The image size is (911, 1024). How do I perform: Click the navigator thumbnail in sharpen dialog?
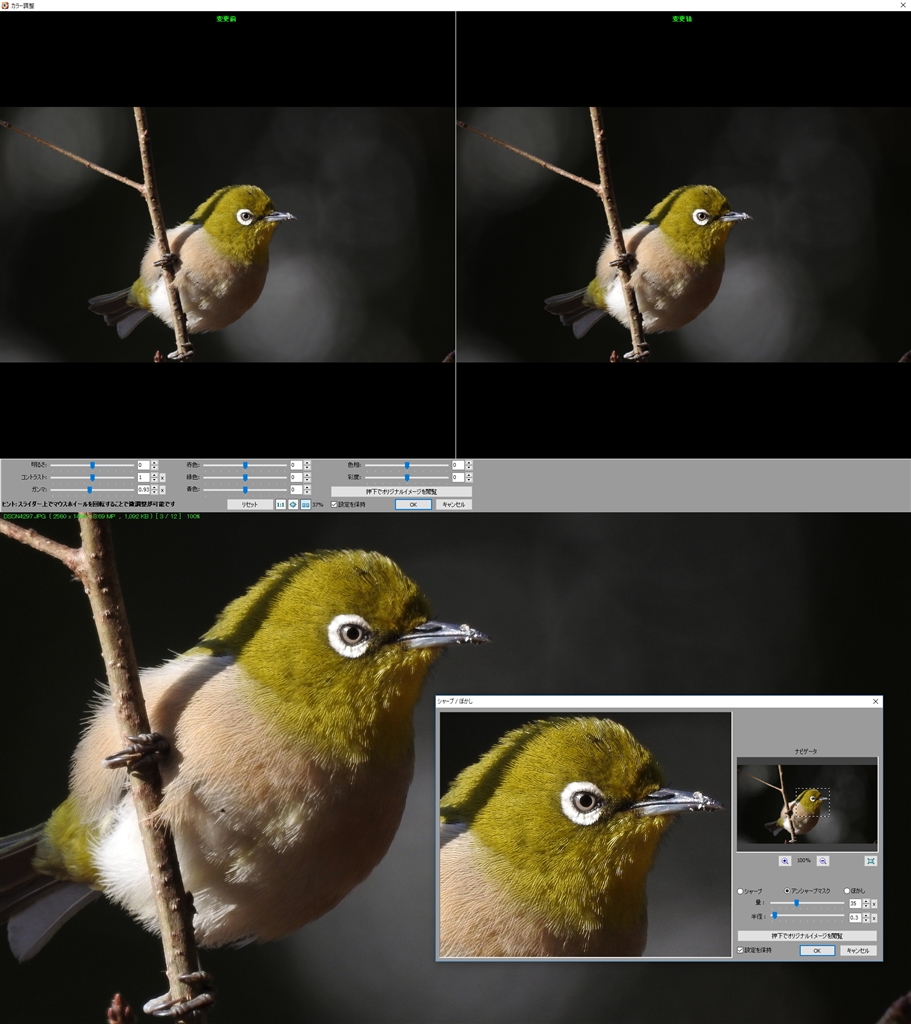[807, 804]
